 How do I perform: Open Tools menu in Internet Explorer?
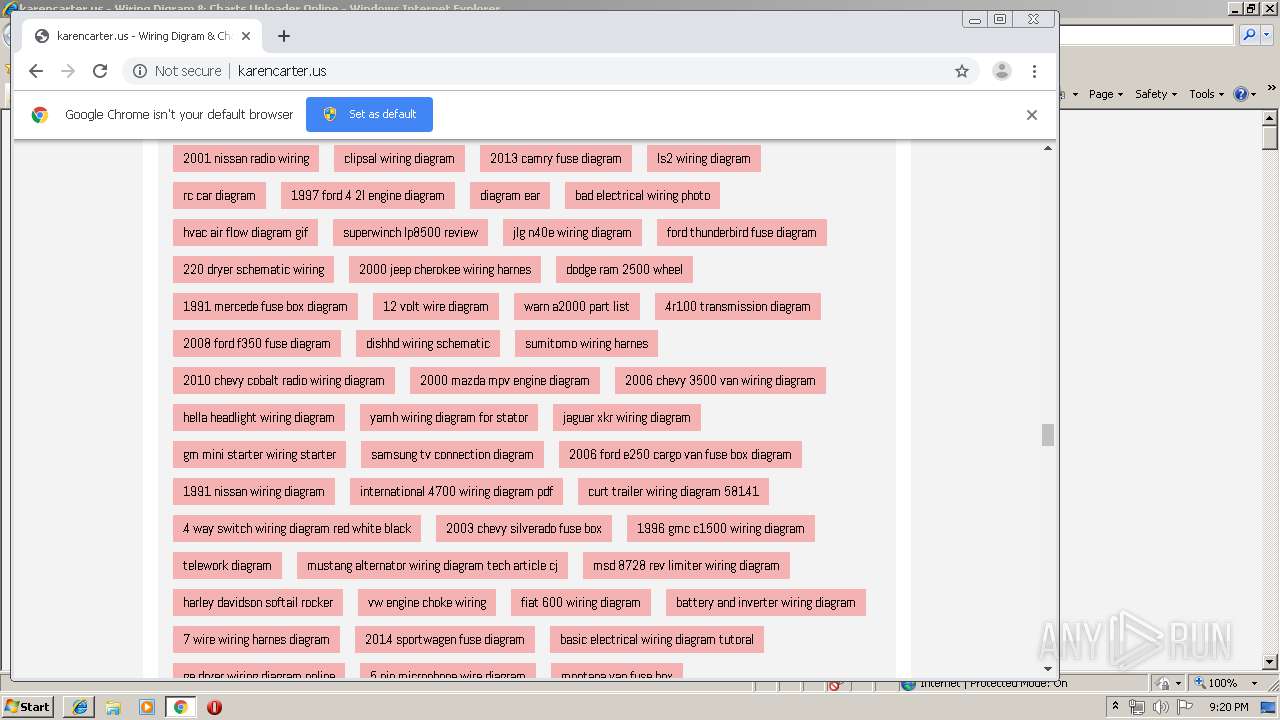pos(1207,94)
